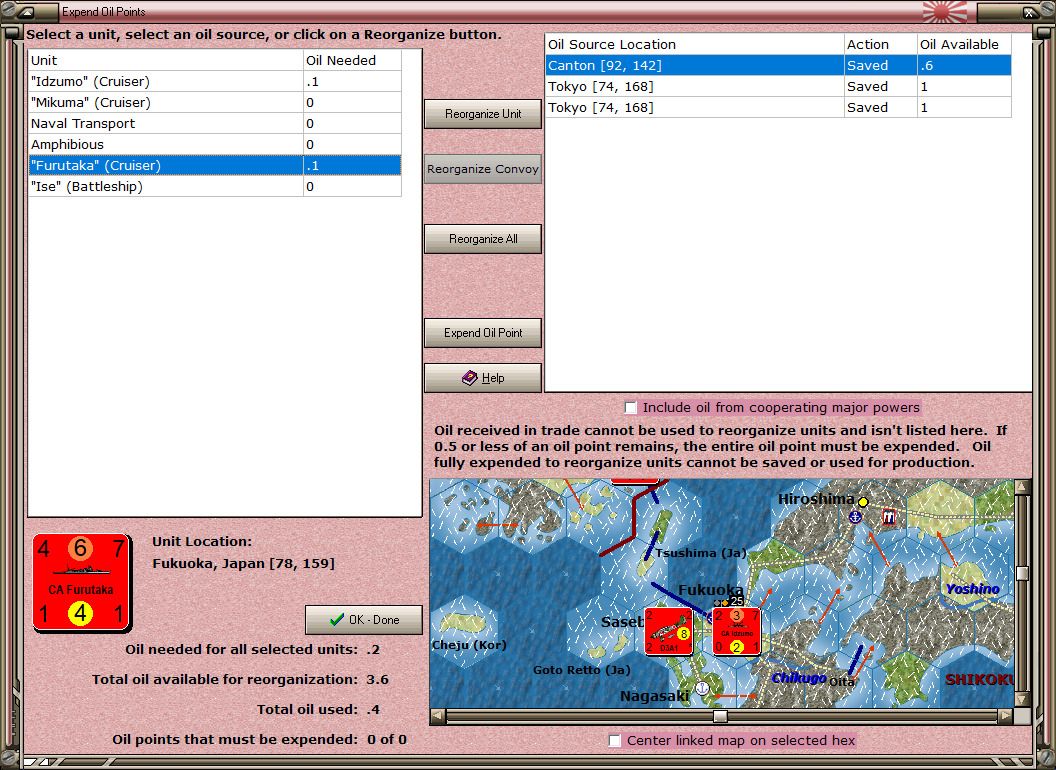
Task: Select the Naval Transport unit row
Action: [x=215, y=123]
